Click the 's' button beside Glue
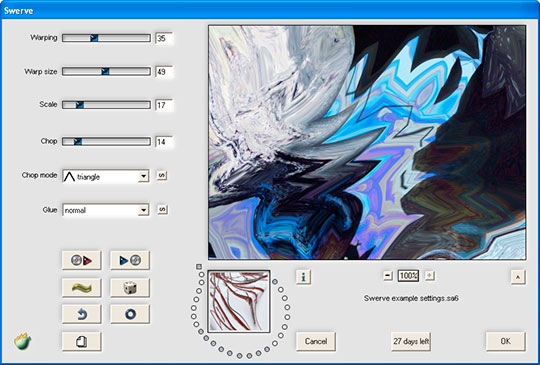This screenshot has width=540, height=365. click(x=163, y=209)
